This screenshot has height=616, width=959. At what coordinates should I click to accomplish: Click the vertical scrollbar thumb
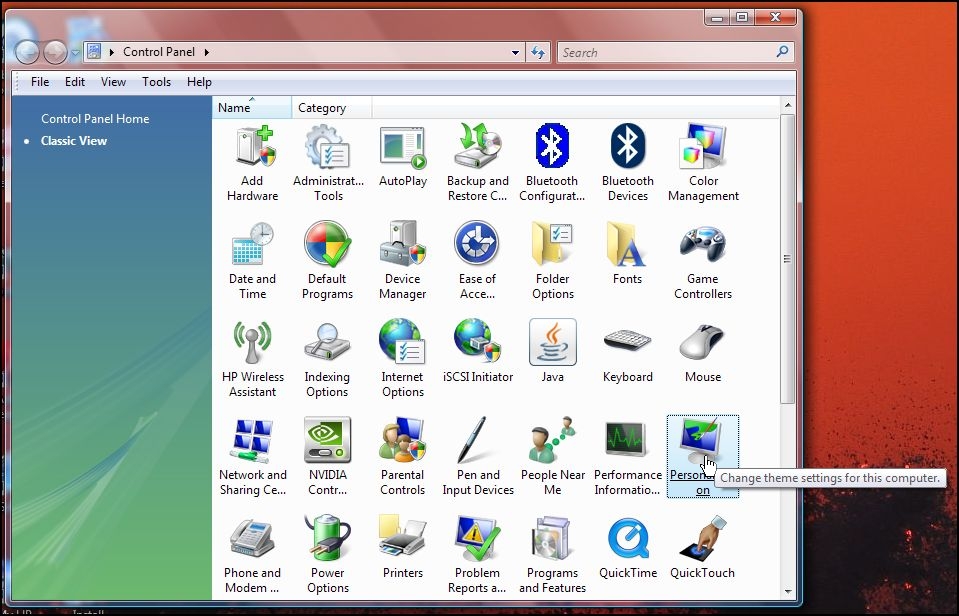788,259
